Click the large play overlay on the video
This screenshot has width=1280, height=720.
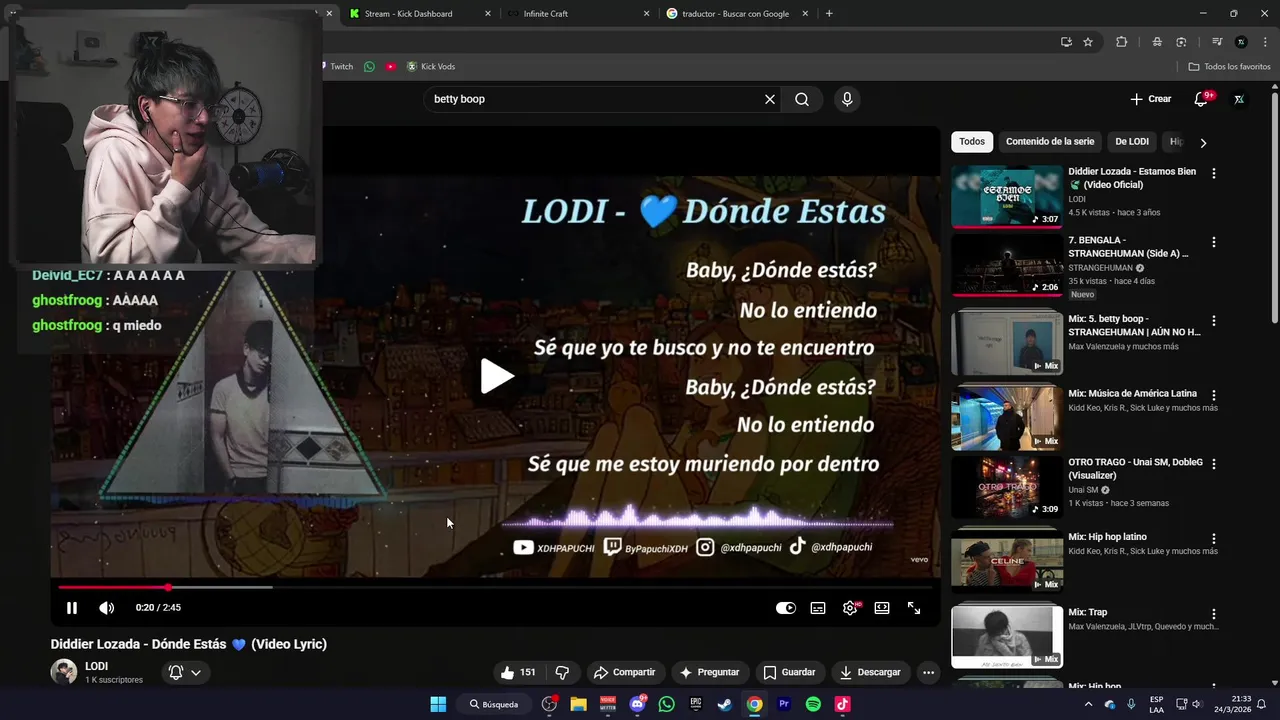(x=496, y=376)
